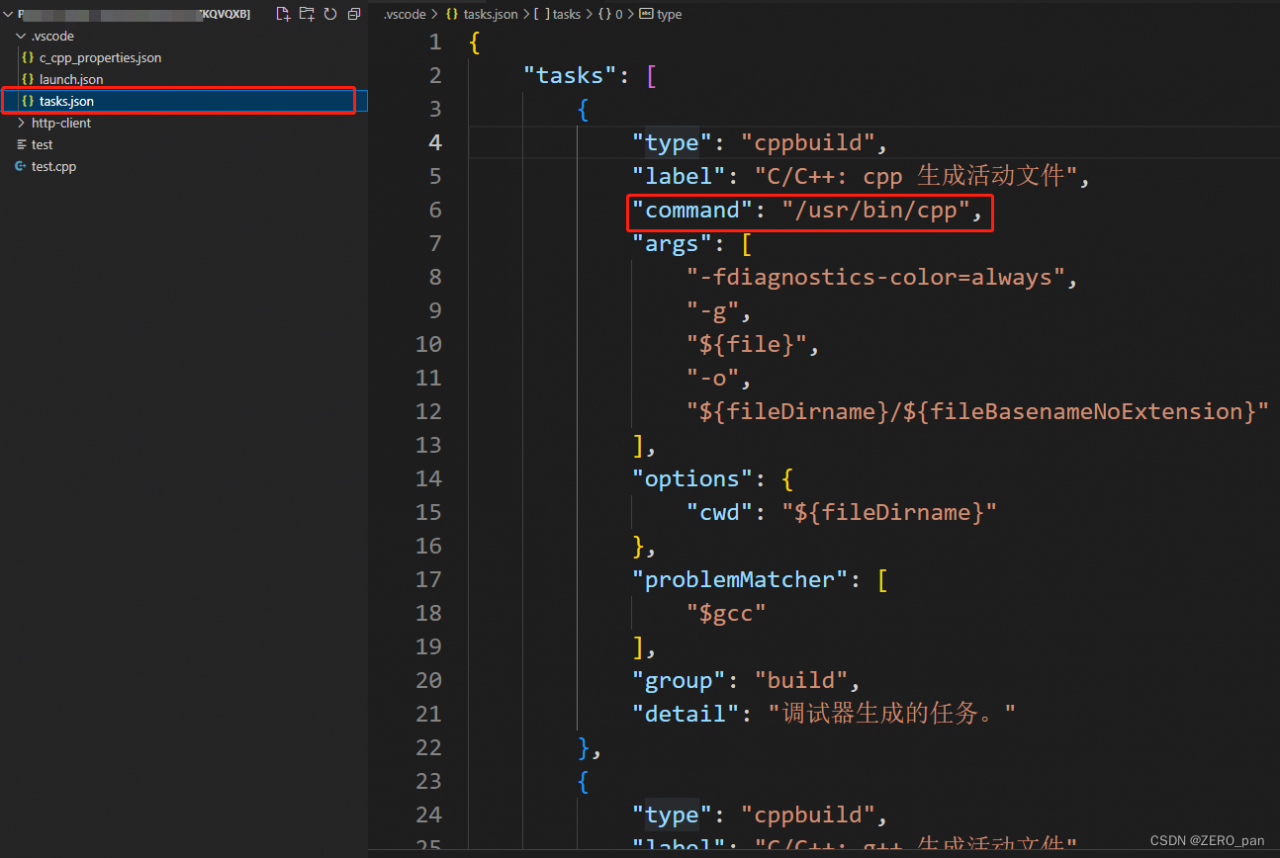Viewport: 1280px width, 858px height.
Task: Click the type breadcrumb at path end
Action: (661, 14)
